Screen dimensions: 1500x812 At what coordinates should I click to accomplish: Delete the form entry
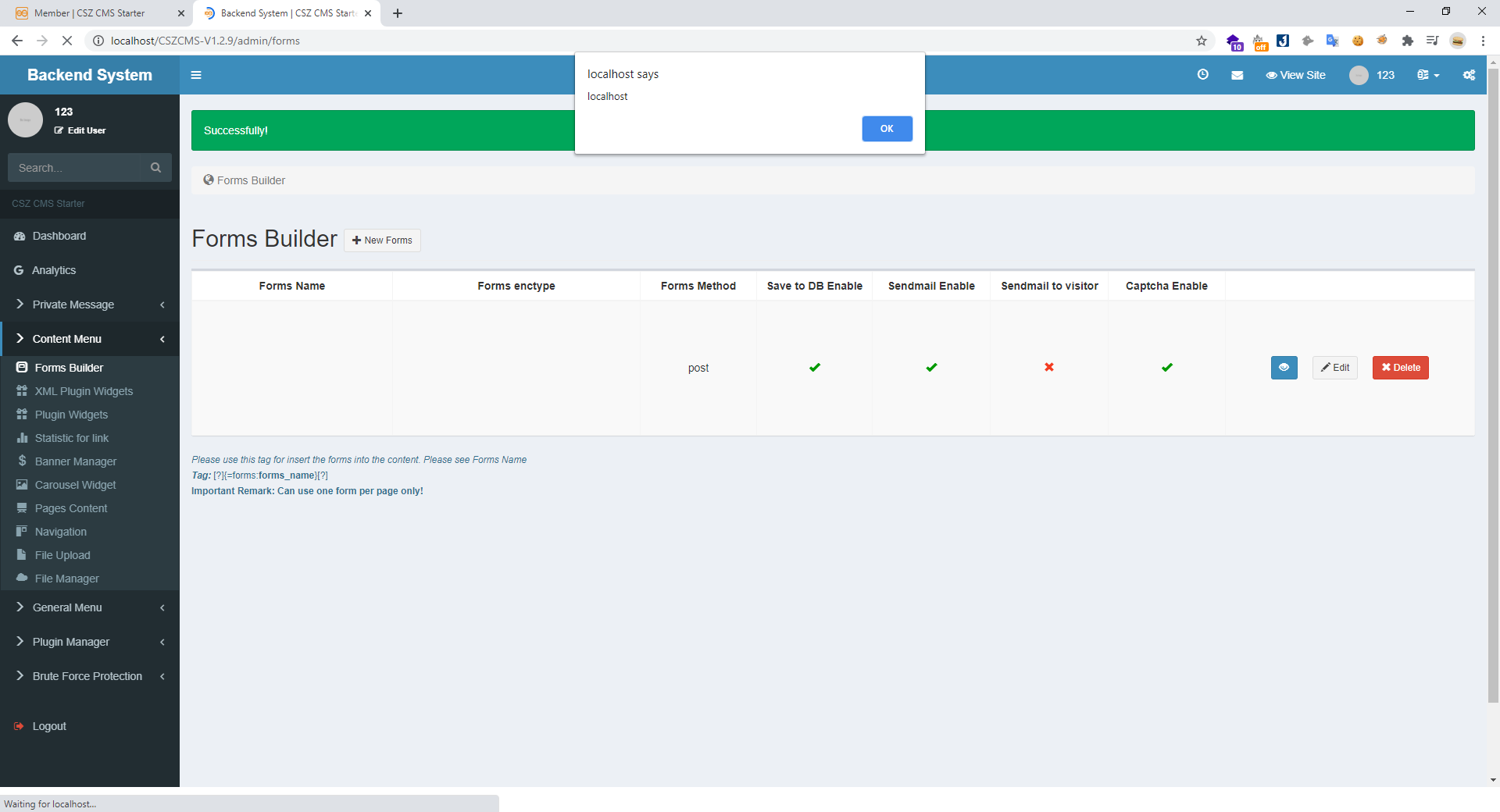coord(1401,368)
